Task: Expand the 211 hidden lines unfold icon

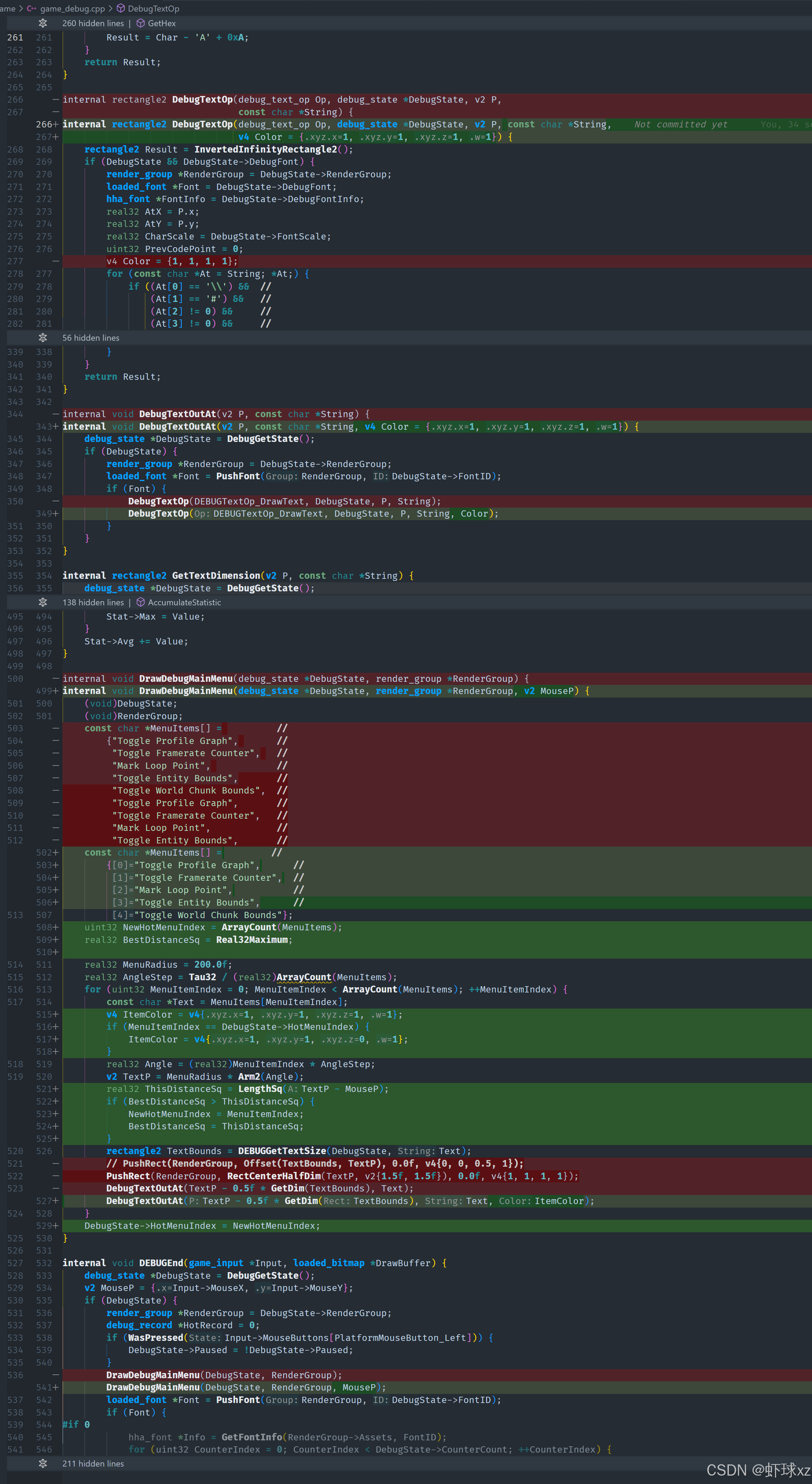Action: [x=43, y=1463]
